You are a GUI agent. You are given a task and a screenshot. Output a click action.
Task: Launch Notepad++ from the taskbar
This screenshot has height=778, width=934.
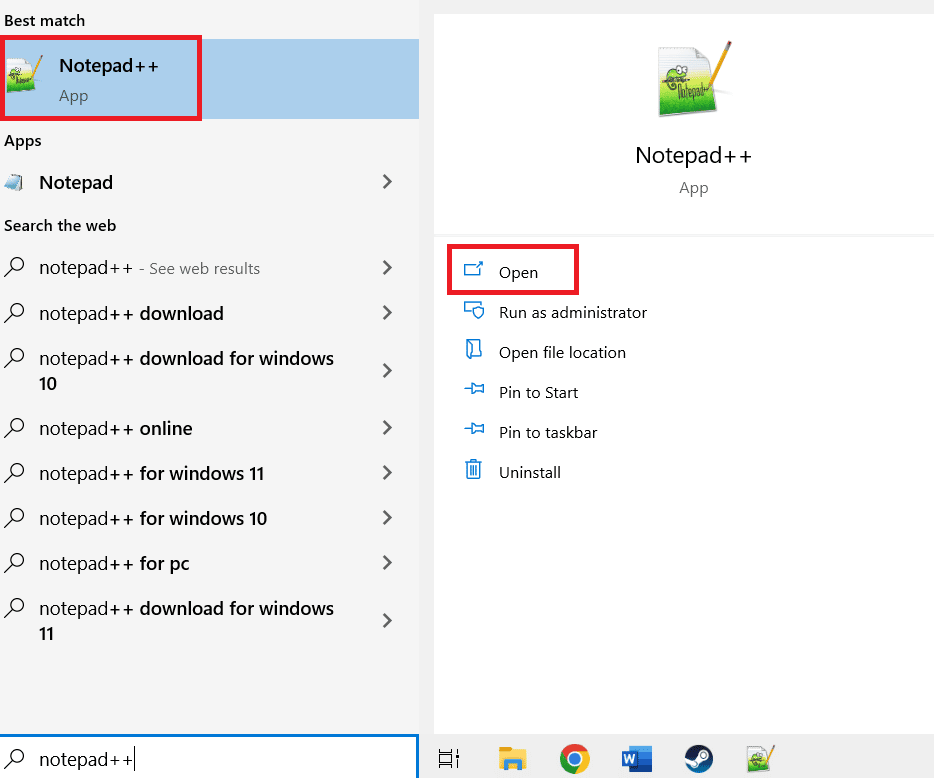point(759,759)
